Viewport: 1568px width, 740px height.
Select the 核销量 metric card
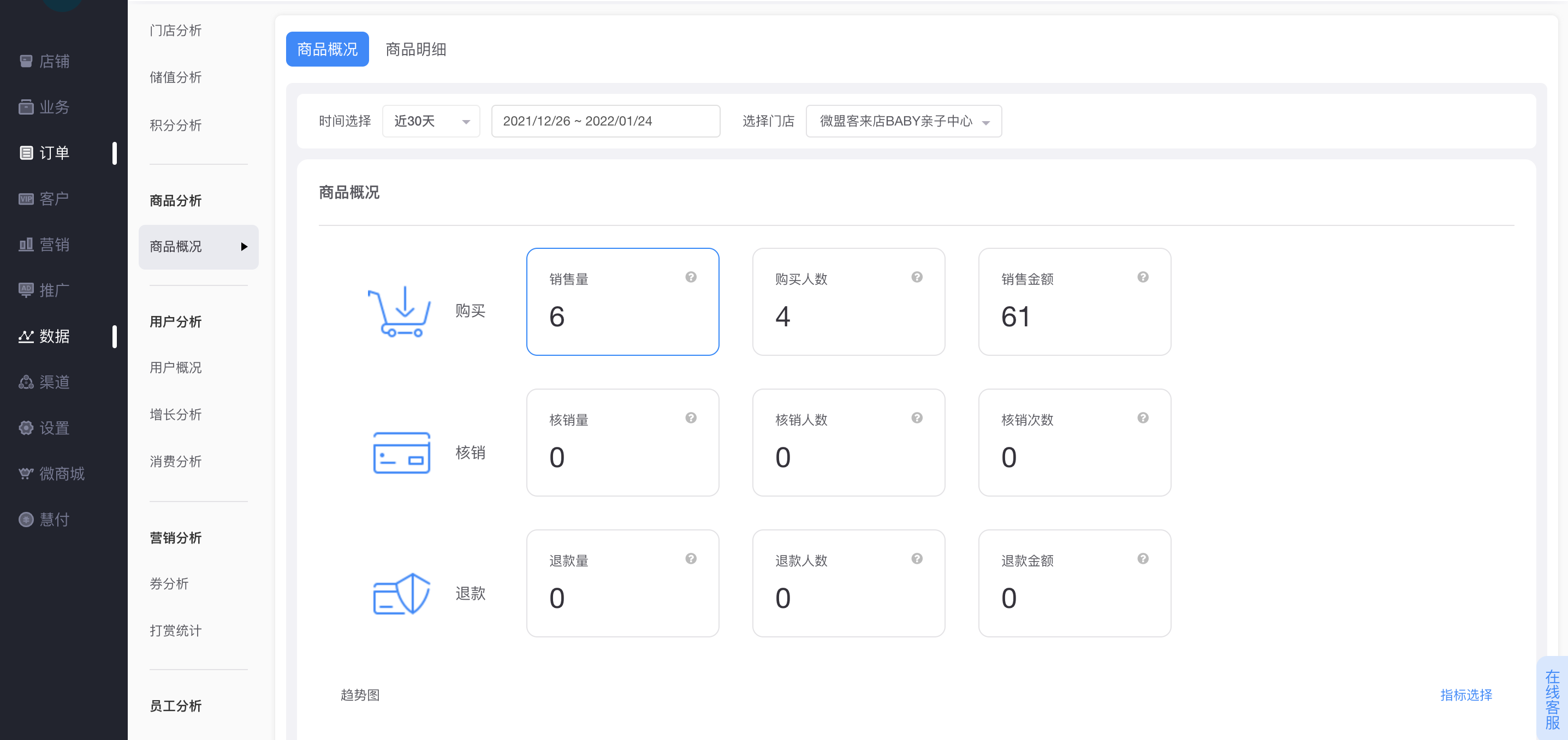(x=622, y=443)
